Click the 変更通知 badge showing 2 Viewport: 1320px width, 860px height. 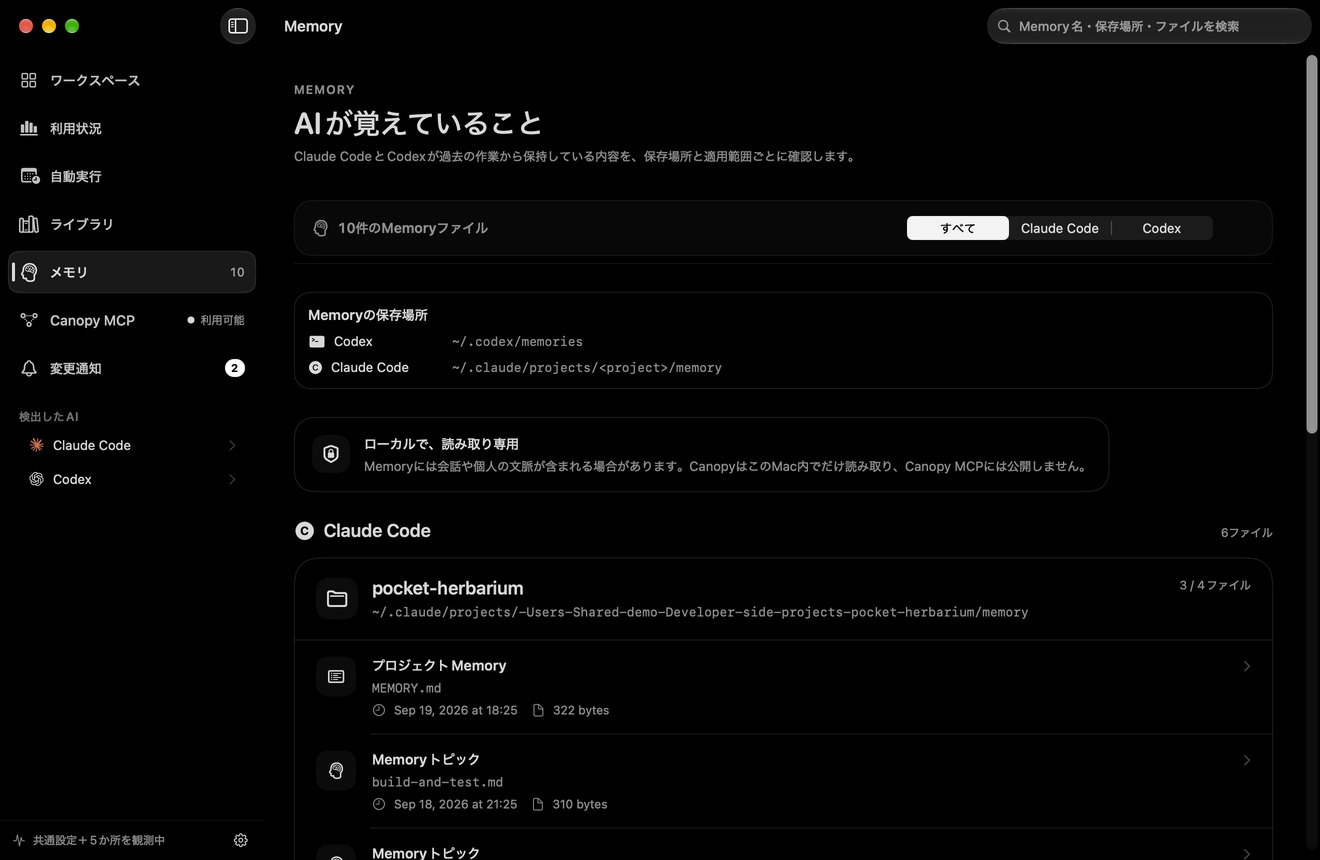(234, 368)
